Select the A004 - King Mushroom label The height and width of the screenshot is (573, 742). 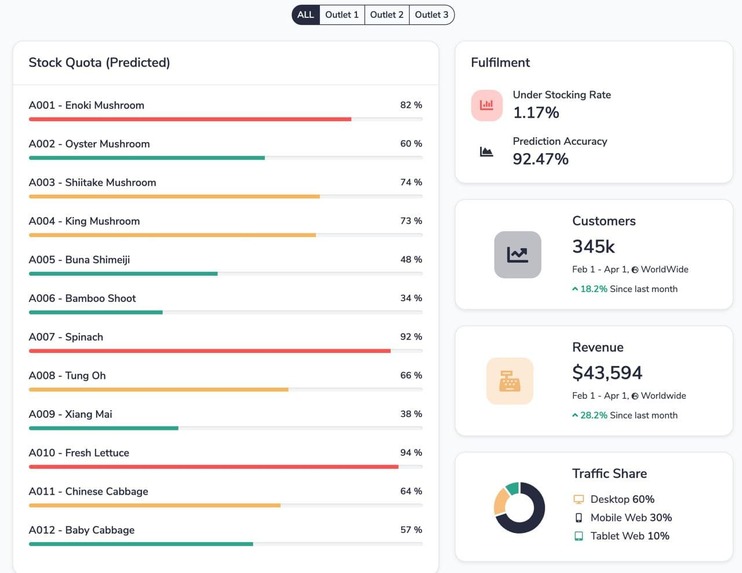click(84, 221)
